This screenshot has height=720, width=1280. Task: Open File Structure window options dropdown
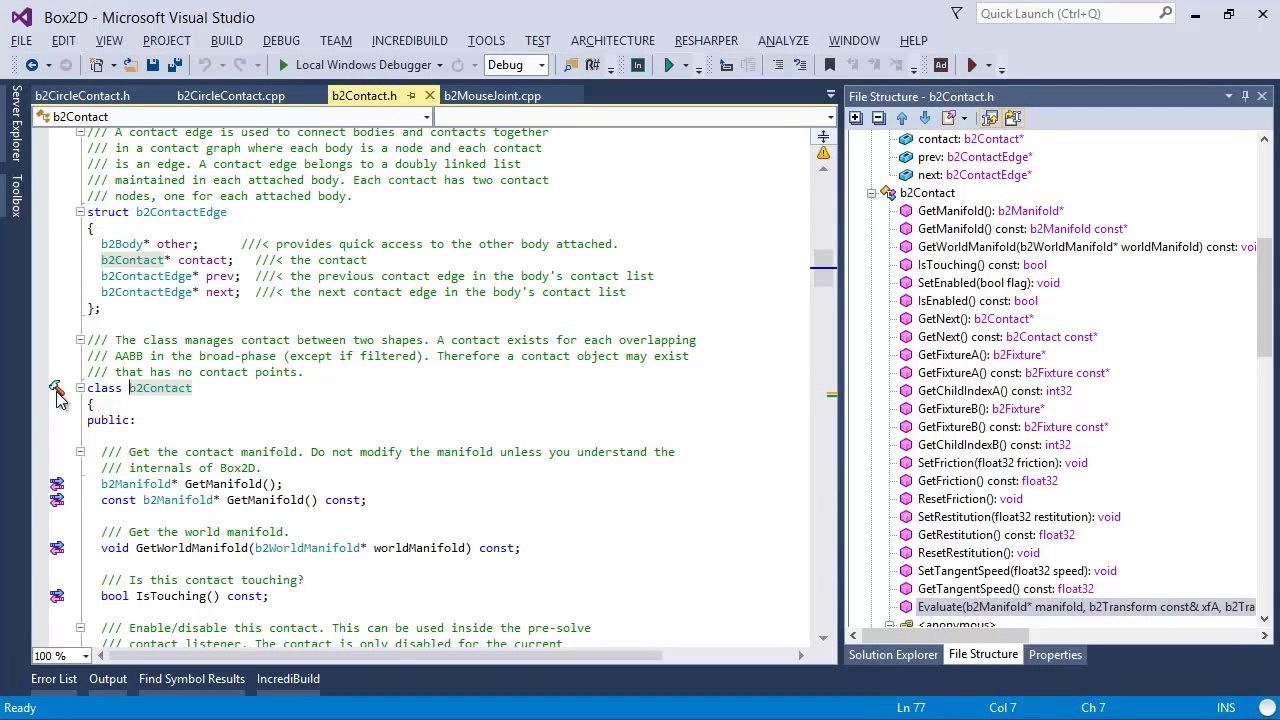point(1228,96)
